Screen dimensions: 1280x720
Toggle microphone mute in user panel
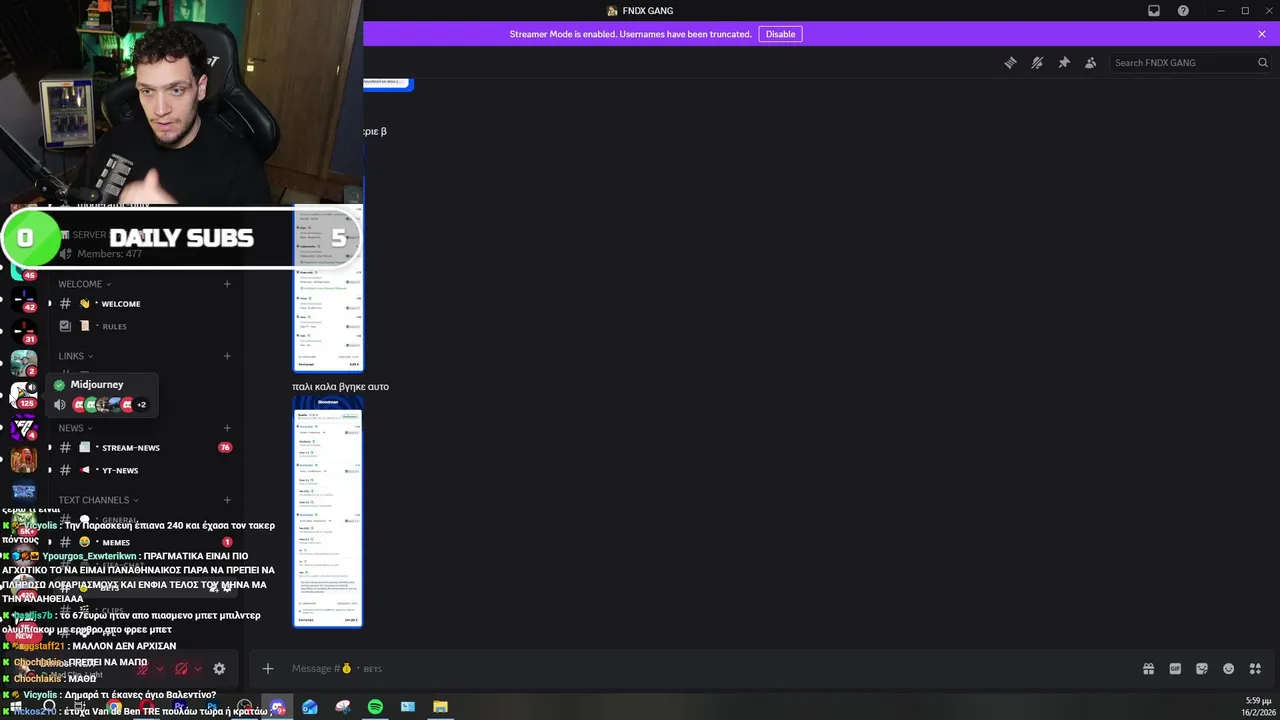(x=143, y=669)
